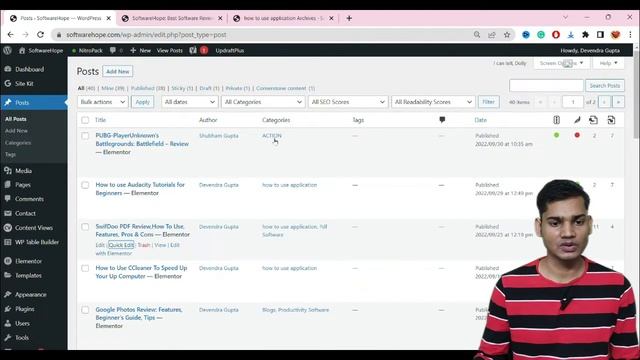Check the Google Photos Review post checkbox
Image resolution: width=640 pixels, height=360 pixels.
(x=85, y=310)
